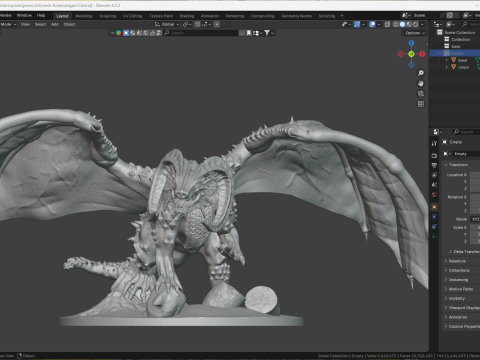480x360 pixels.
Task: Open the orange Object properties tab icon
Action: tap(434, 207)
